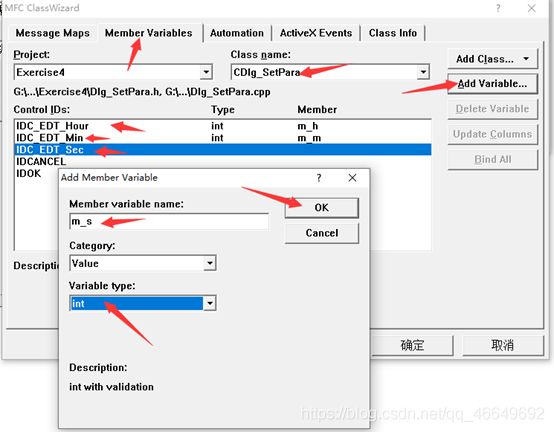The image size is (554, 432).
Task: Select the IDOK control ID
Action: coord(29,173)
